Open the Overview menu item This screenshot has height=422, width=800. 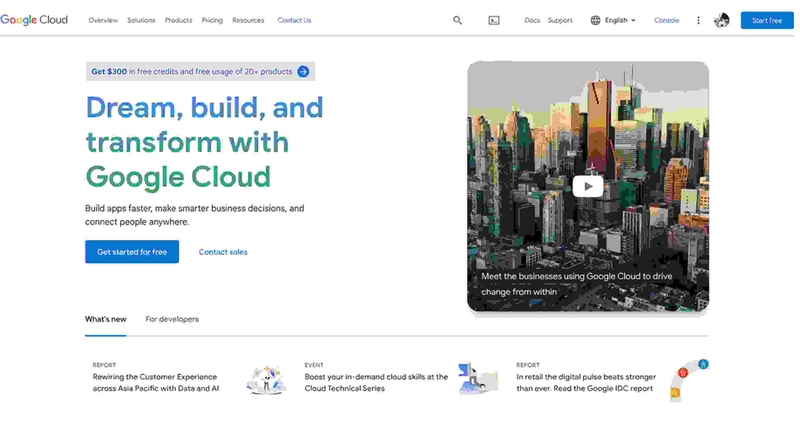[103, 20]
